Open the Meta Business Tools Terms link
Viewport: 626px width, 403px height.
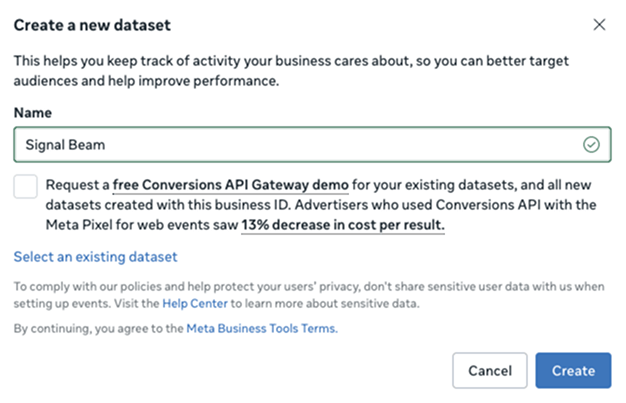pos(261,328)
